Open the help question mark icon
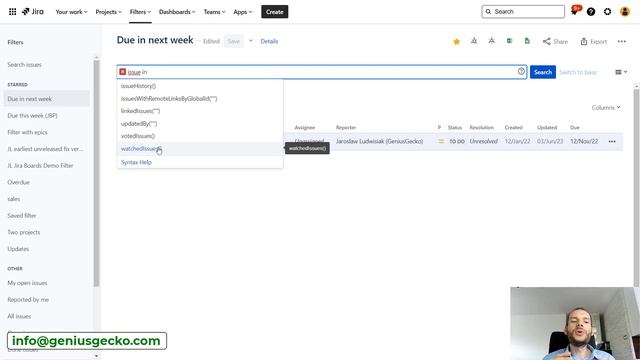 click(591, 12)
